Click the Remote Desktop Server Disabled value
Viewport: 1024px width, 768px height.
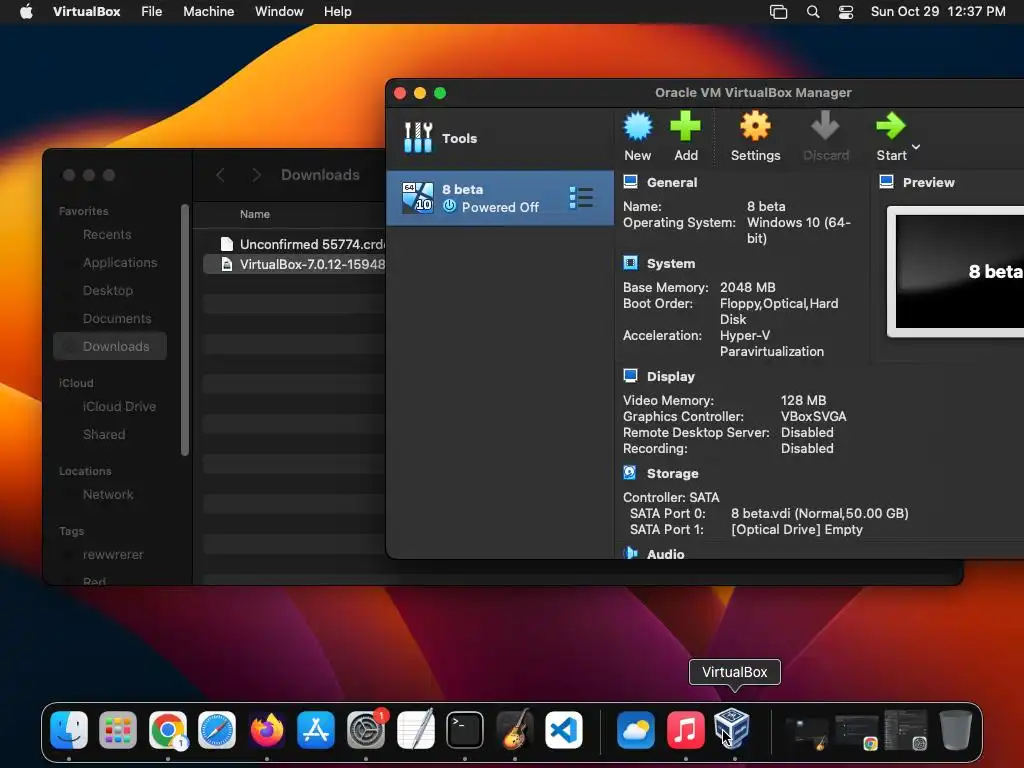point(807,432)
